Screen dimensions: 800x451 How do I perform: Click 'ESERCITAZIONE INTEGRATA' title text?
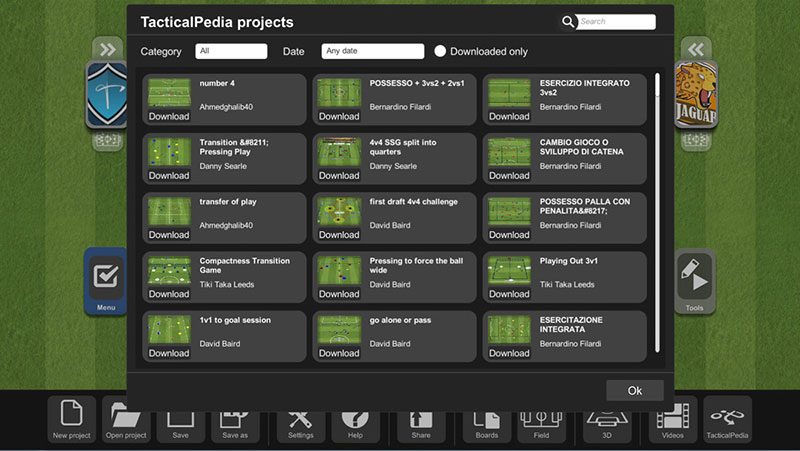click(x=571, y=324)
